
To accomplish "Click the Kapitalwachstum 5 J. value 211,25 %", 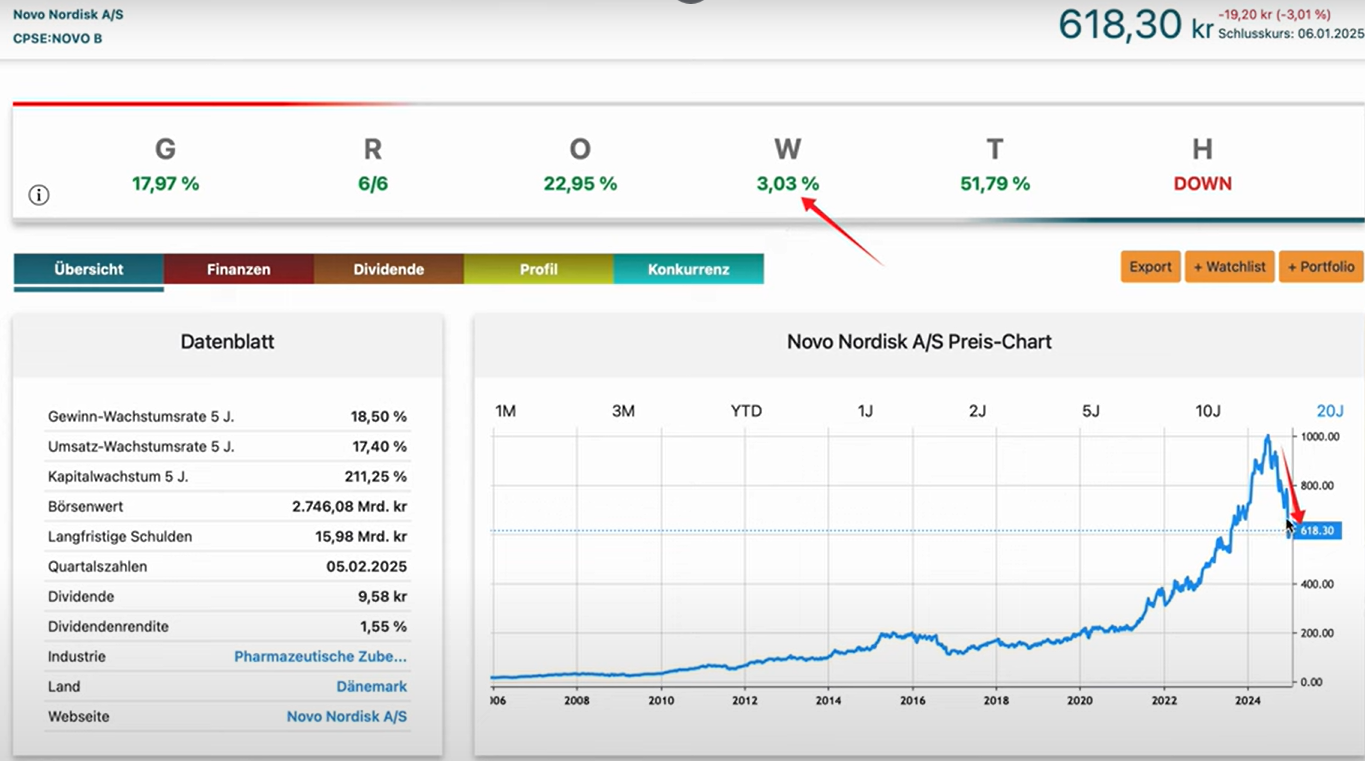I will pos(375,477).
